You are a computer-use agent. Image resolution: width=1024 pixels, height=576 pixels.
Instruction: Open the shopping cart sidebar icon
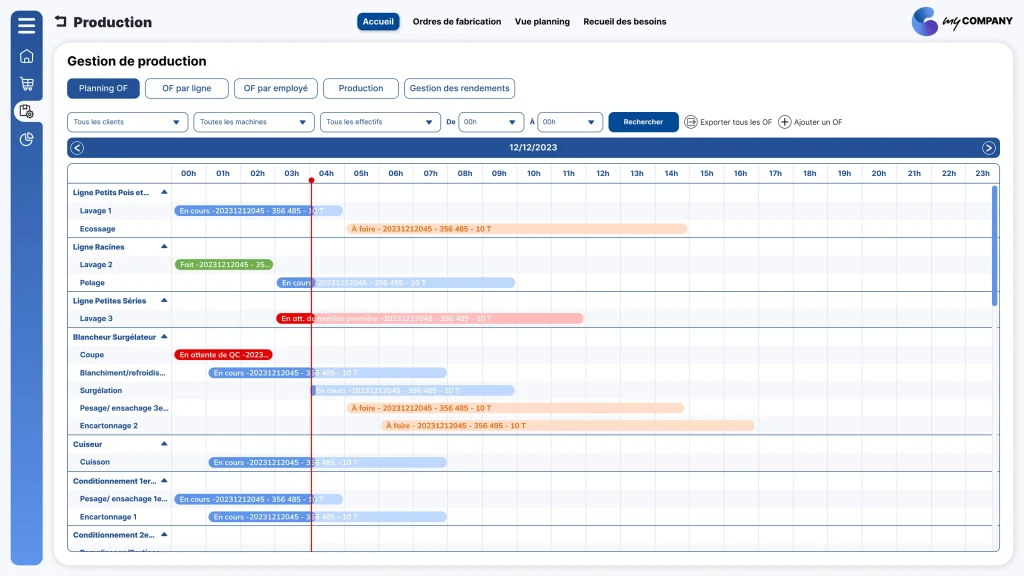coord(26,84)
